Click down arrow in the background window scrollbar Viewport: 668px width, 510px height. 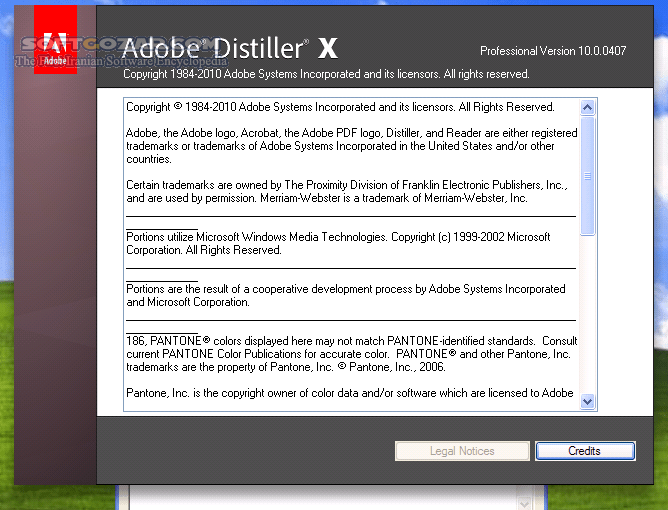click(x=524, y=504)
